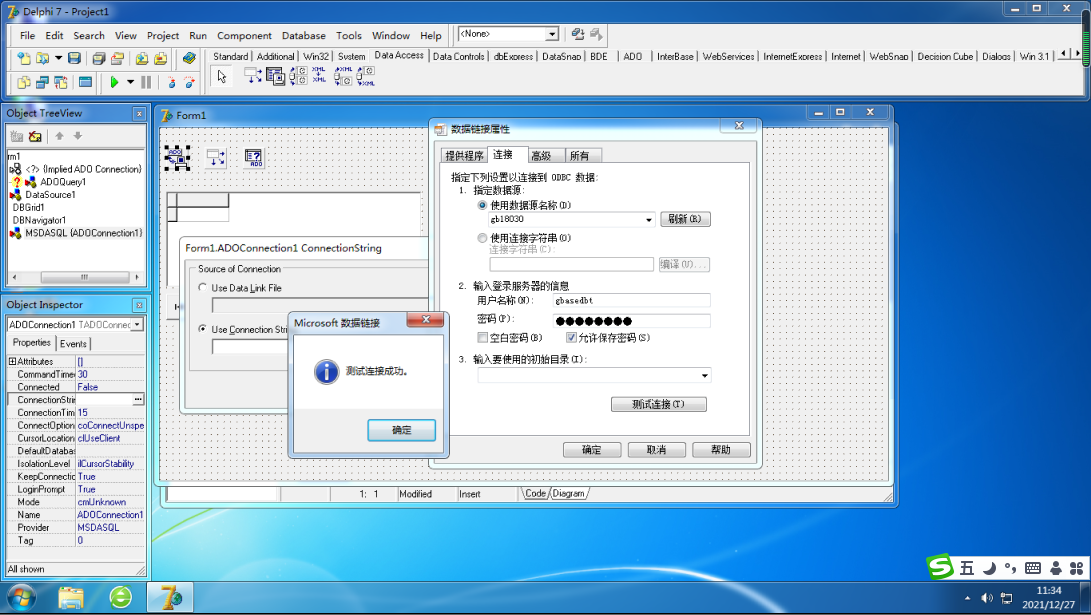Click the Toggle Form/Unit toolbar icon
Viewport: 1091px width, 615px height.
click(x=61, y=82)
